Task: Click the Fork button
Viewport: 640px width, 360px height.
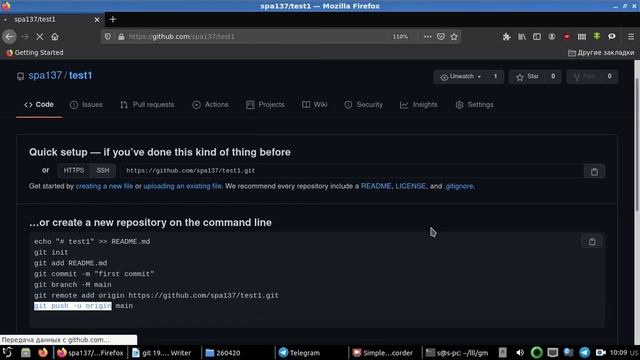Action: click(x=584, y=76)
